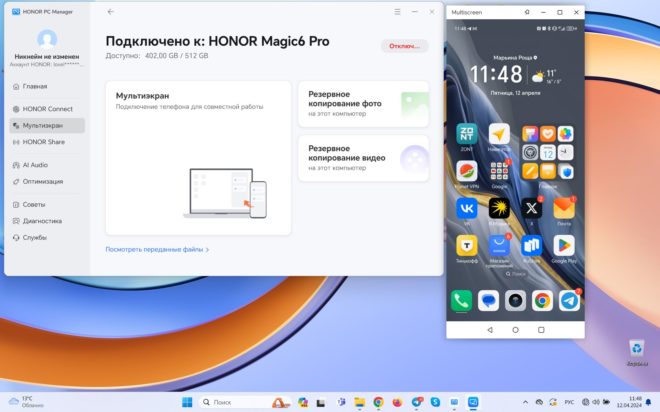Screen dimensions: 660x412
Task: Open Firefox from taskbar
Action: point(397,402)
